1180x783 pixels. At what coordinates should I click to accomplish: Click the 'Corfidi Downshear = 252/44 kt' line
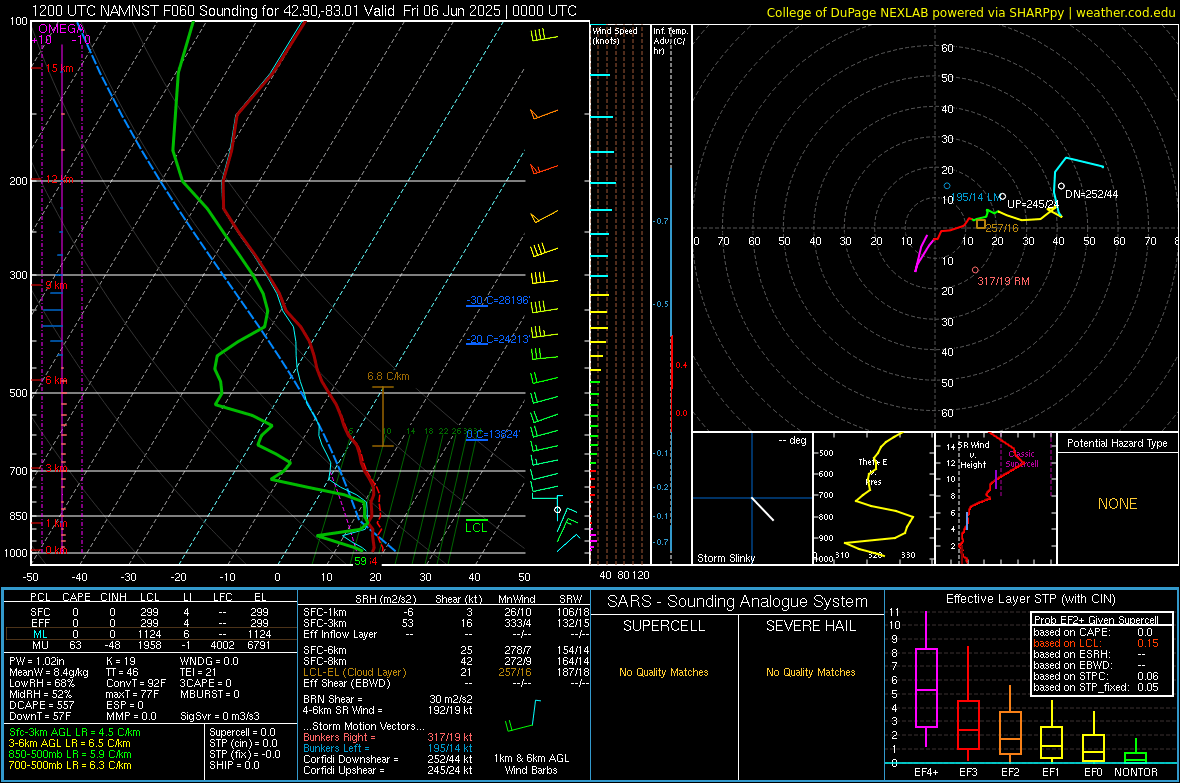click(x=388, y=759)
